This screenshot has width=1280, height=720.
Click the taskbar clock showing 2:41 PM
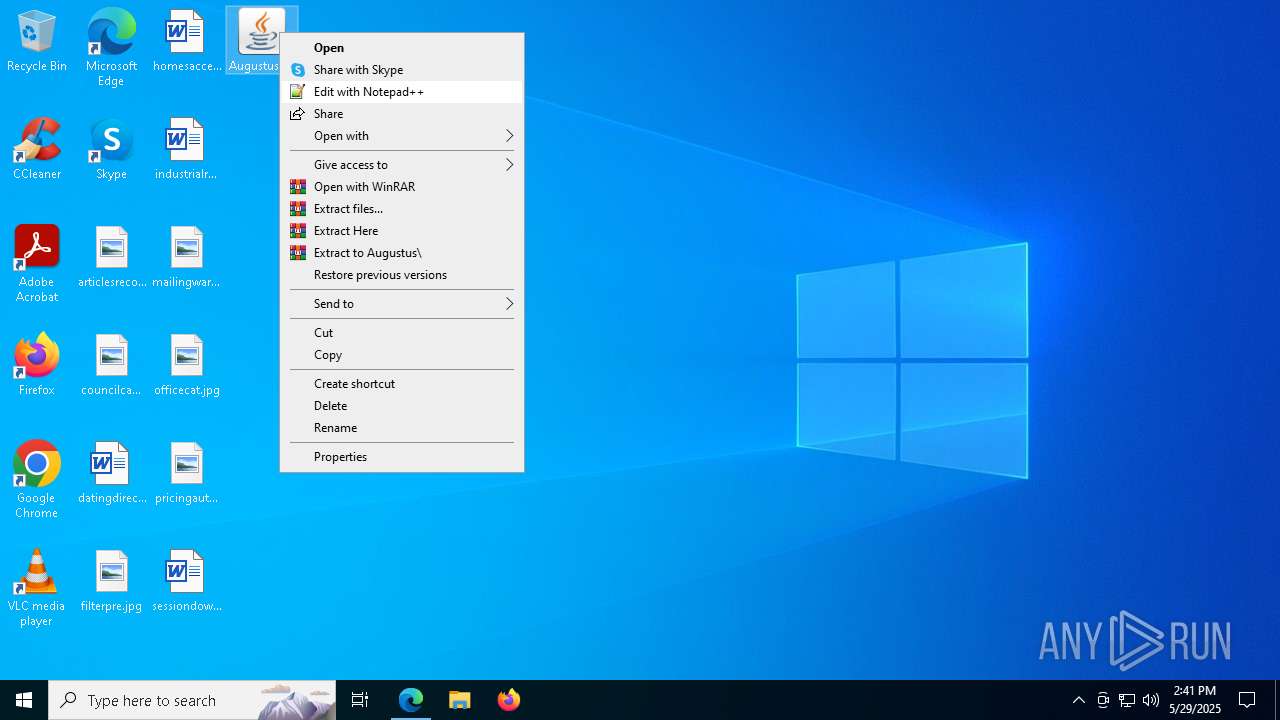pos(1194,700)
